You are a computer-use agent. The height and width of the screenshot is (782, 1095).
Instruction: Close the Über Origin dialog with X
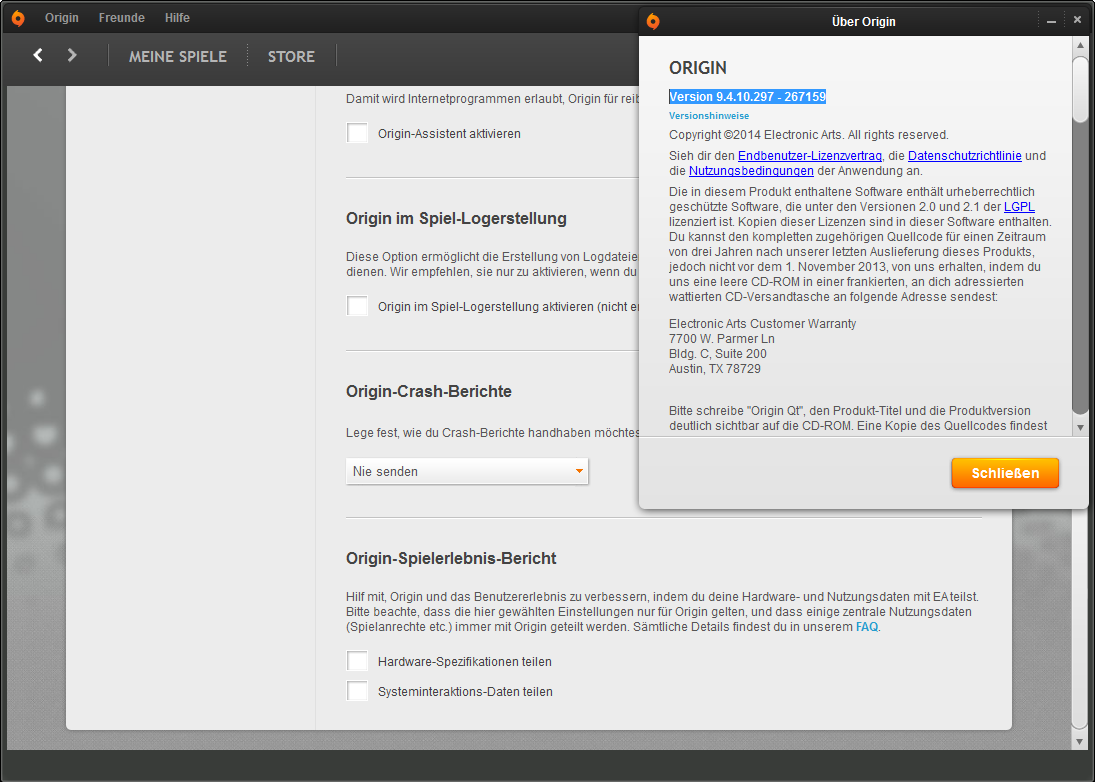(1077, 20)
